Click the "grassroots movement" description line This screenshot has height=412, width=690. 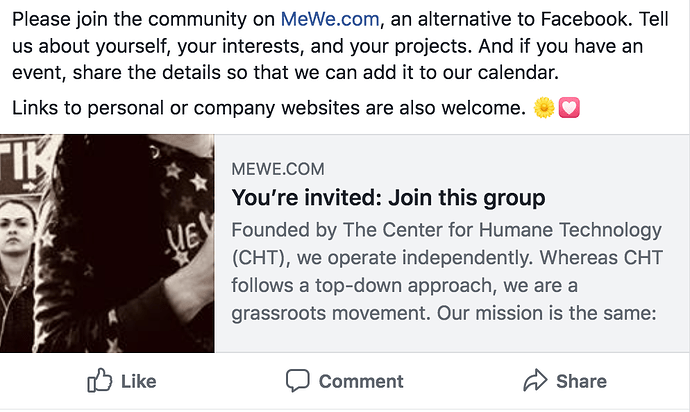(442, 313)
